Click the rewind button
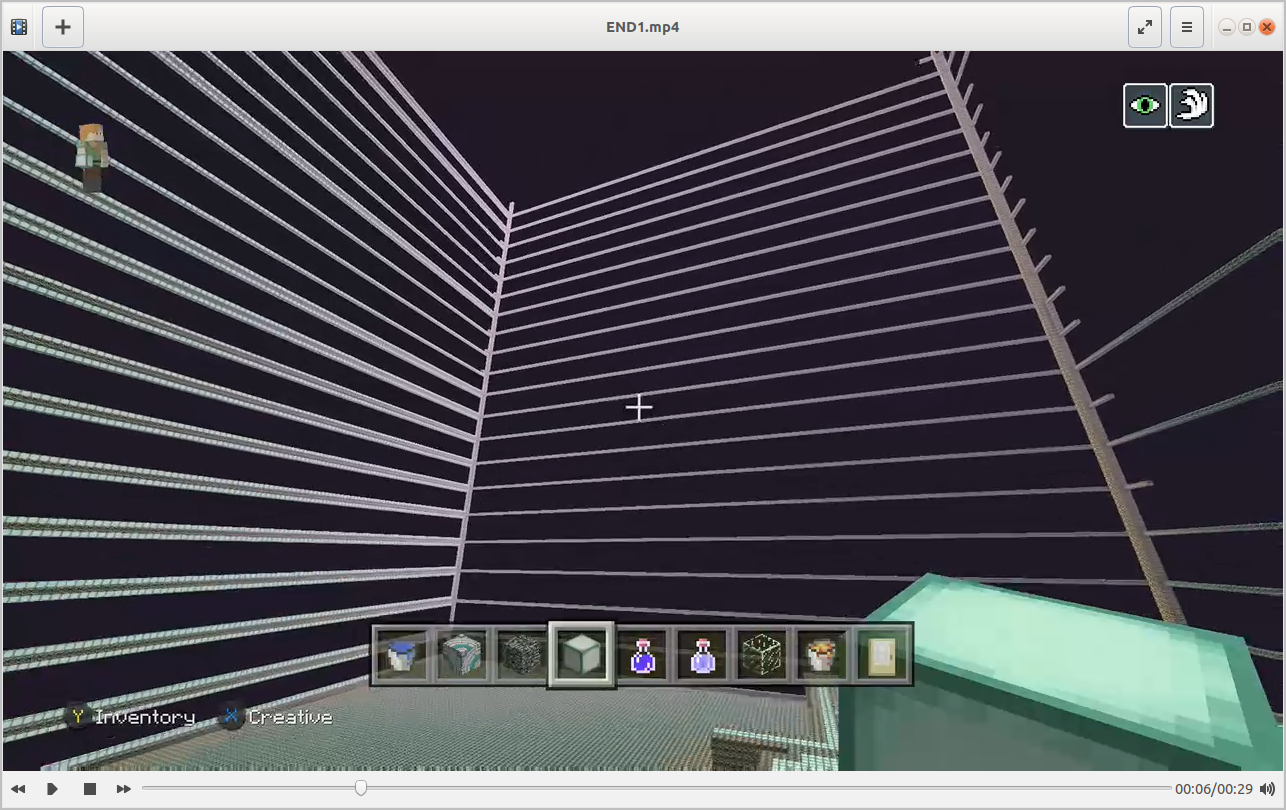This screenshot has height=810, width=1286. point(18,789)
